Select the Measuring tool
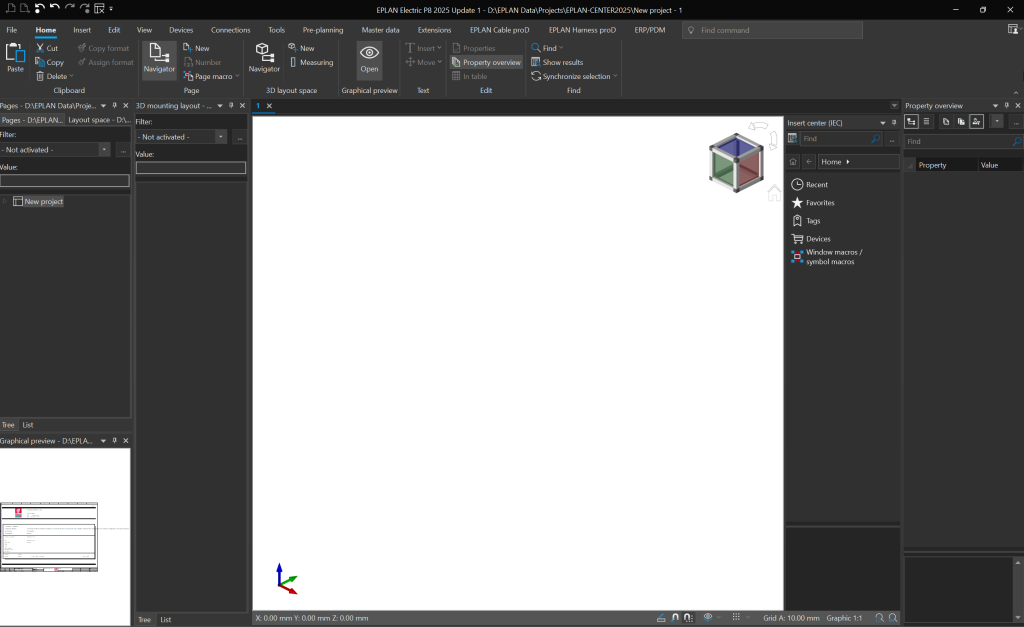1024x627 pixels. 311,62
